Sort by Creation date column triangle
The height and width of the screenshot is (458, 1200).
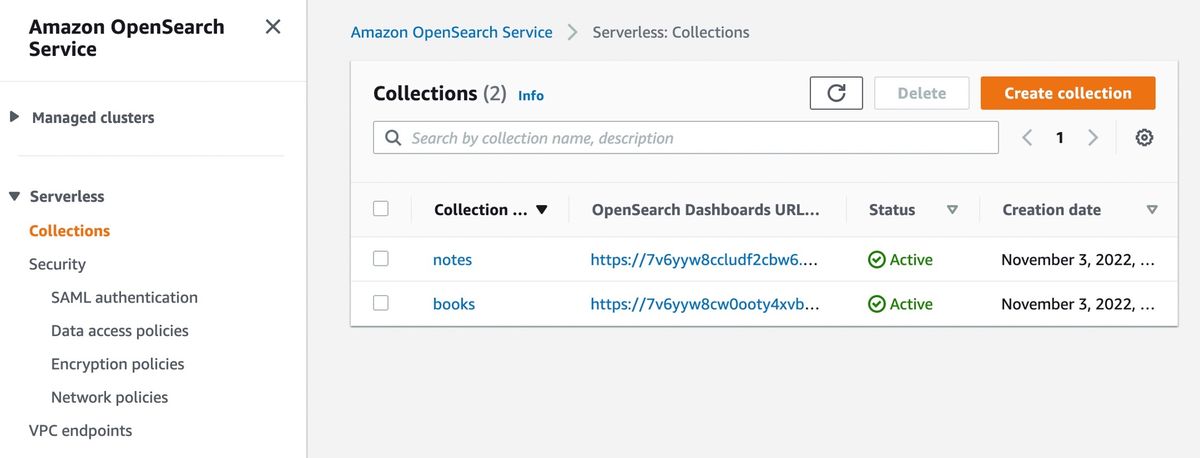click(1152, 210)
